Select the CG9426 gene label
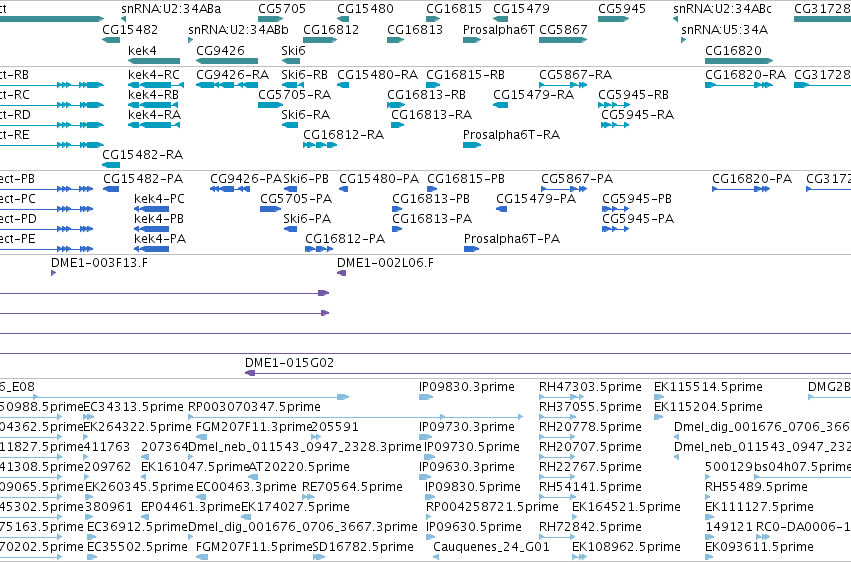Viewport: 851px width, 562px height. pyautogui.click(x=220, y=50)
